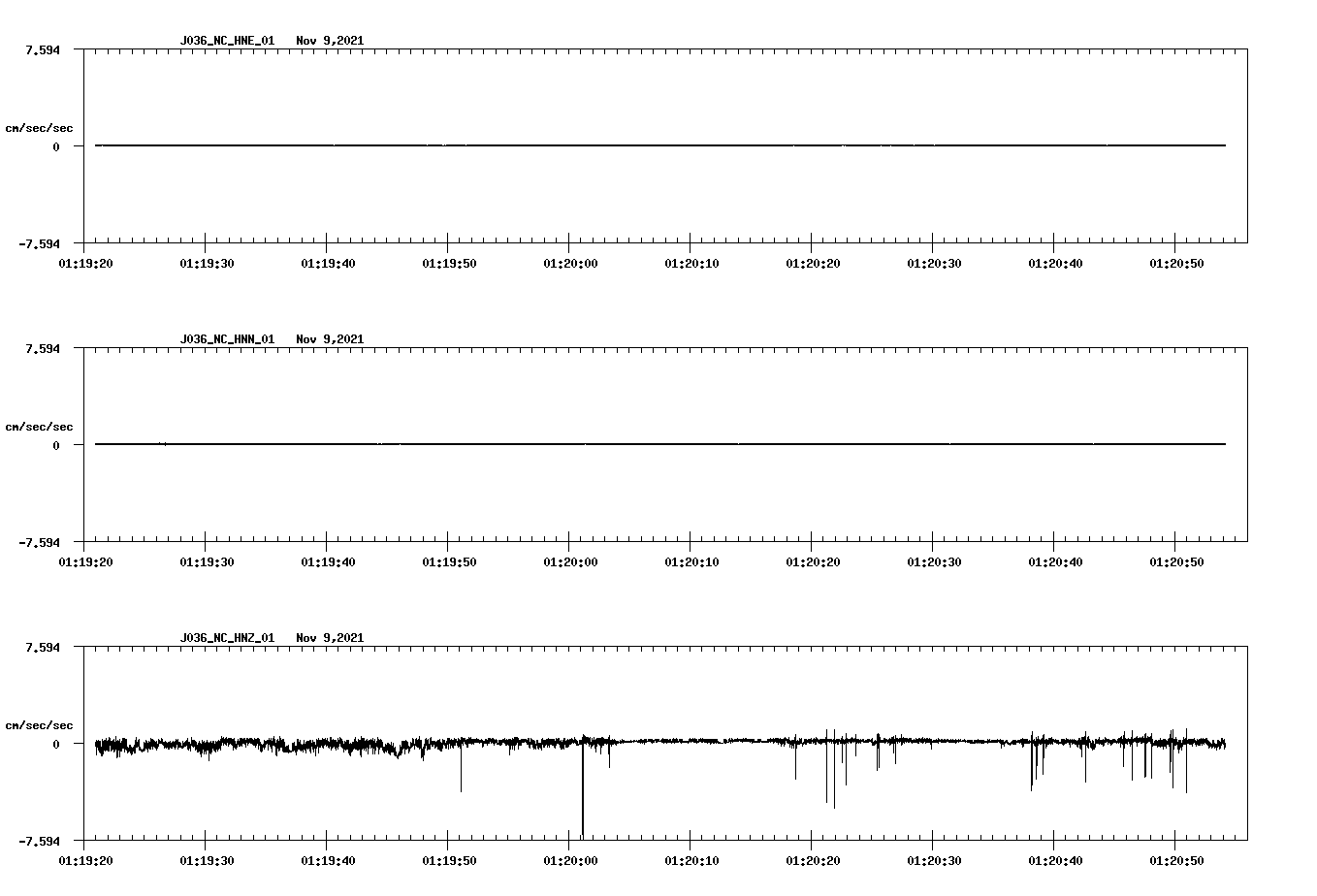Click the 01:19:50 time label under HNN plot
Screen dimensions: 1317x896
click(449, 561)
